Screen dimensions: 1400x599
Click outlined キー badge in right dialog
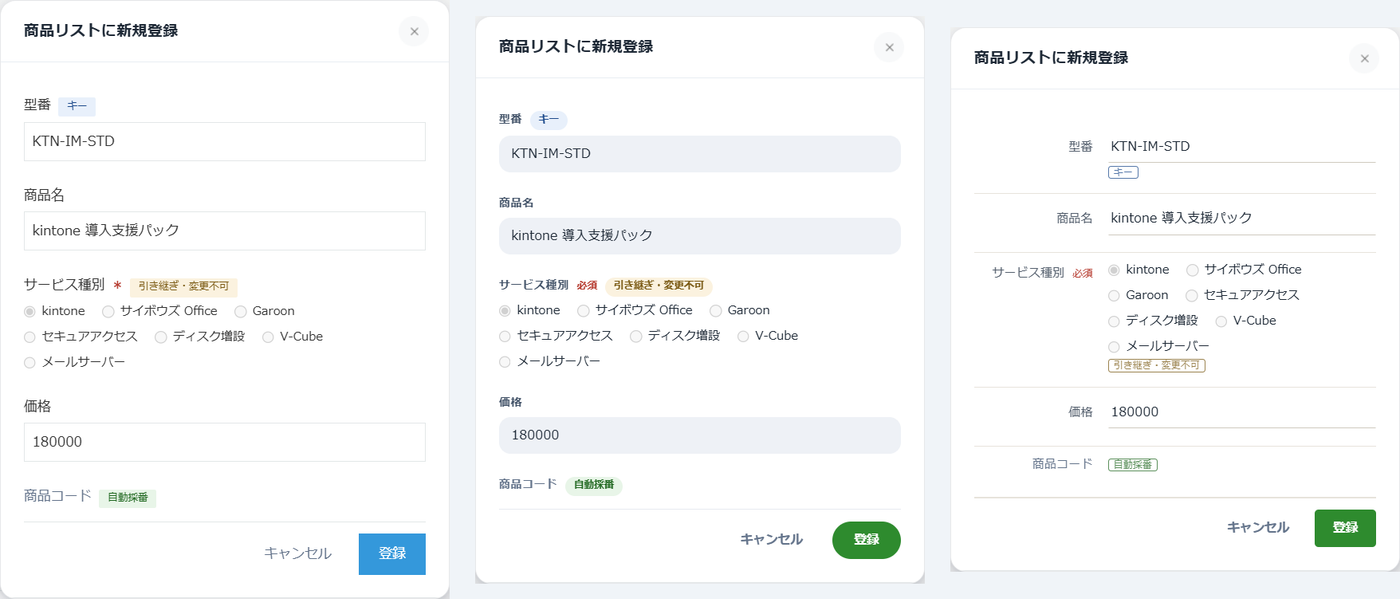point(1124,173)
